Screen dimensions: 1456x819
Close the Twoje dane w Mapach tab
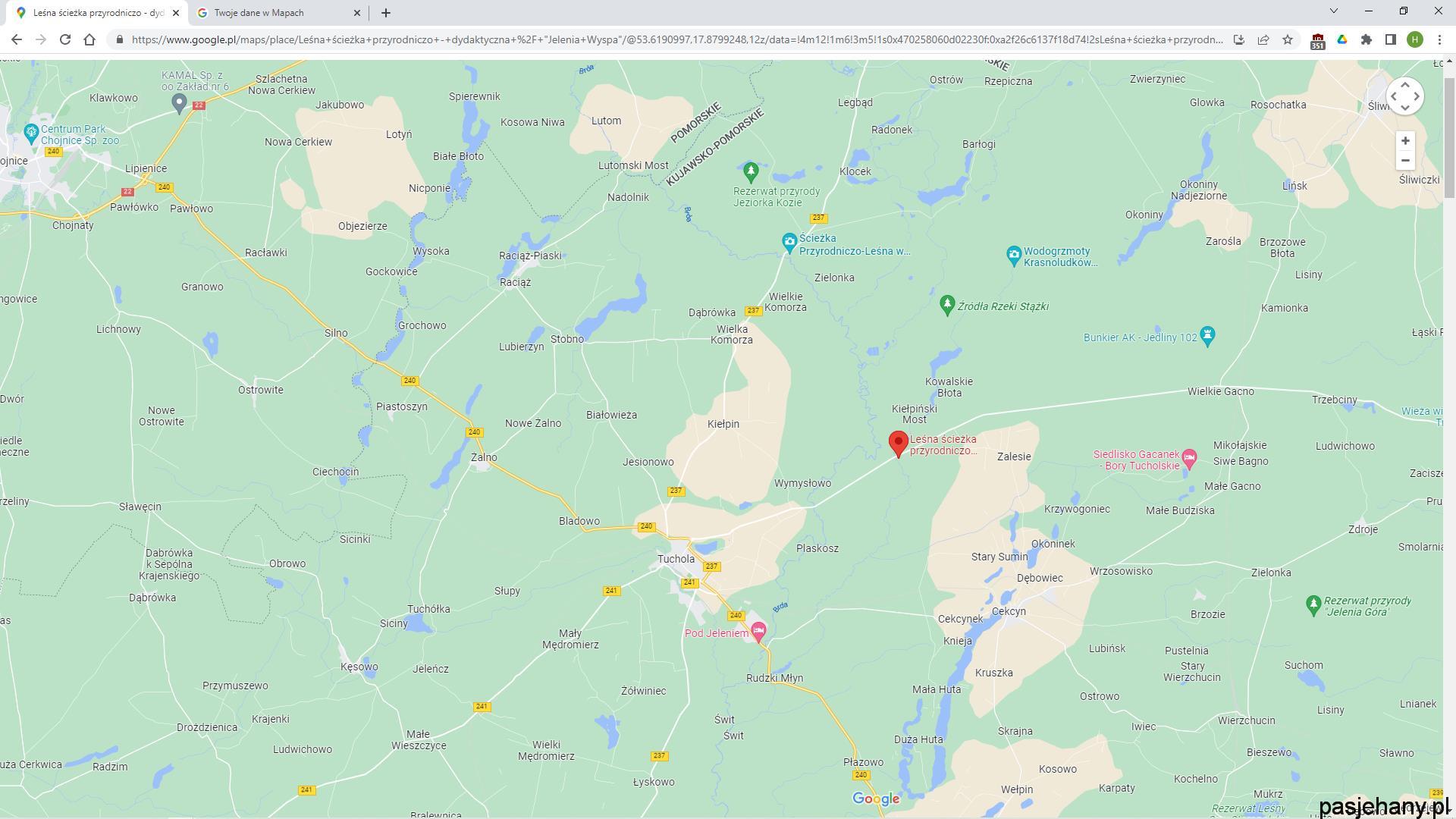click(x=357, y=13)
